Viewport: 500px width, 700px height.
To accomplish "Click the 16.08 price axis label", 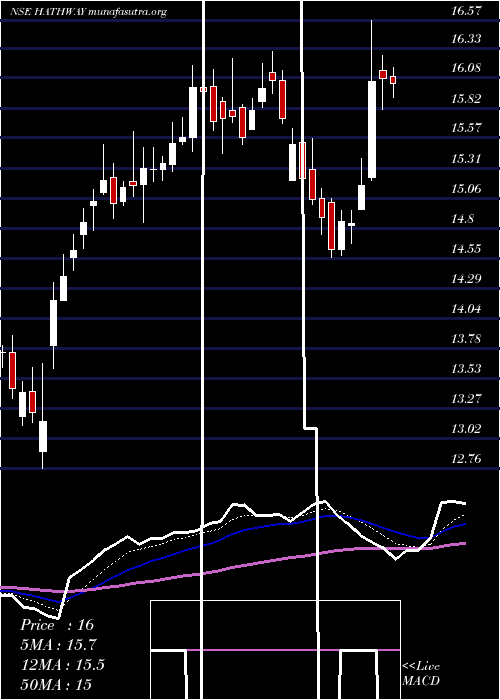I will pos(466,68).
